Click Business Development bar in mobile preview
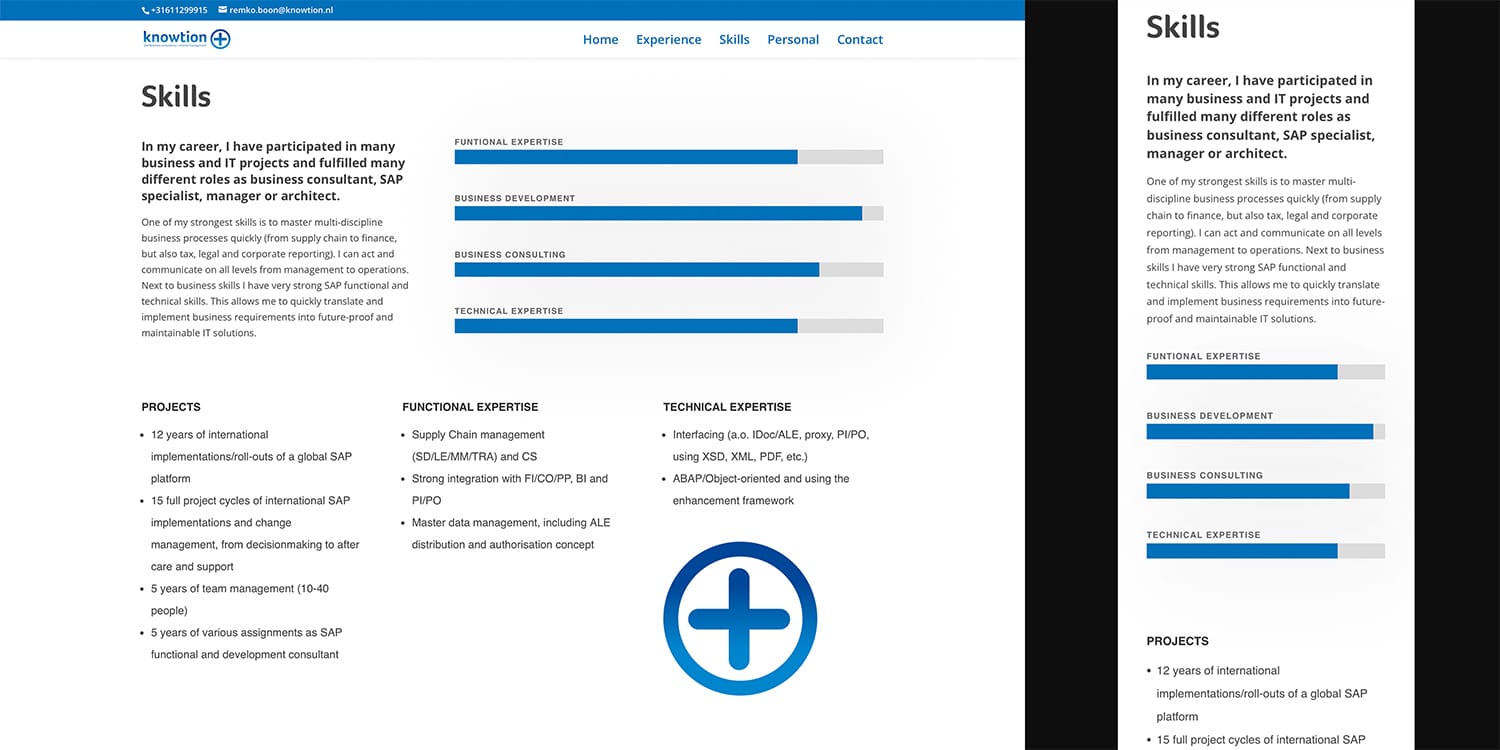 pyautogui.click(x=1265, y=432)
